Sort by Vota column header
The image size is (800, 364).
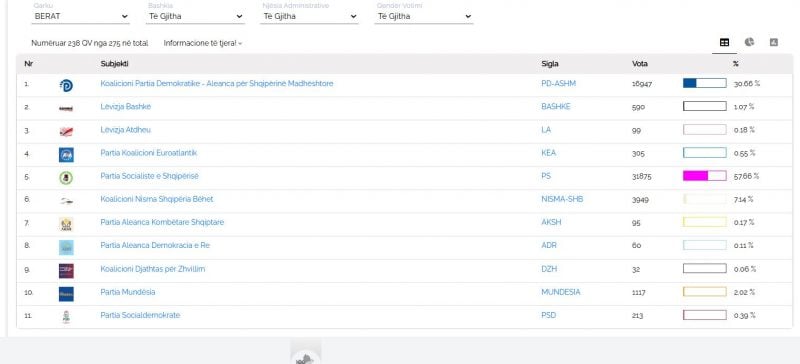pos(640,64)
